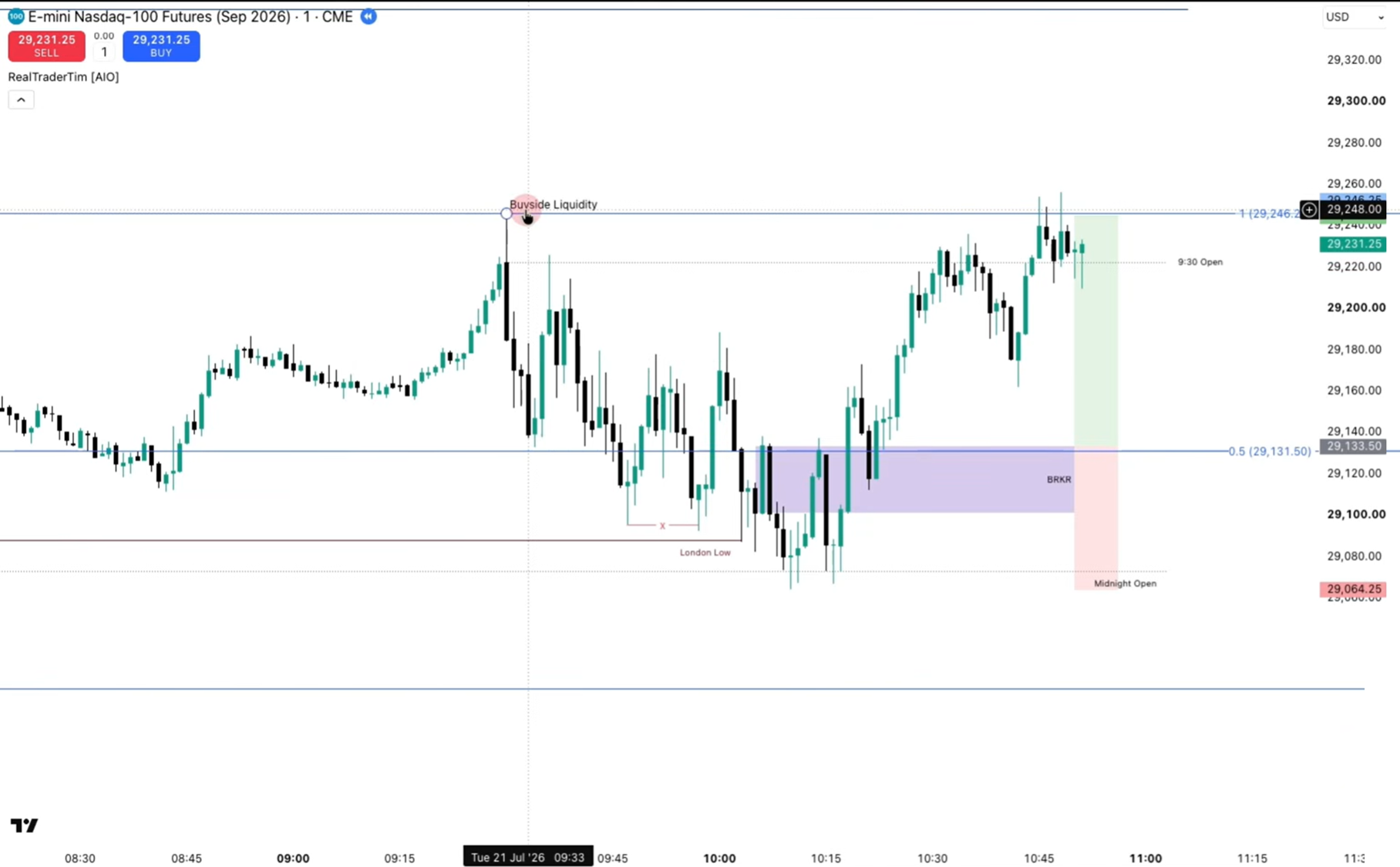This screenshot has height=867, width=1400.
Task: Click the 29,100.00 price axis label
Action: pyautogui.click(x=1356, y=514)
